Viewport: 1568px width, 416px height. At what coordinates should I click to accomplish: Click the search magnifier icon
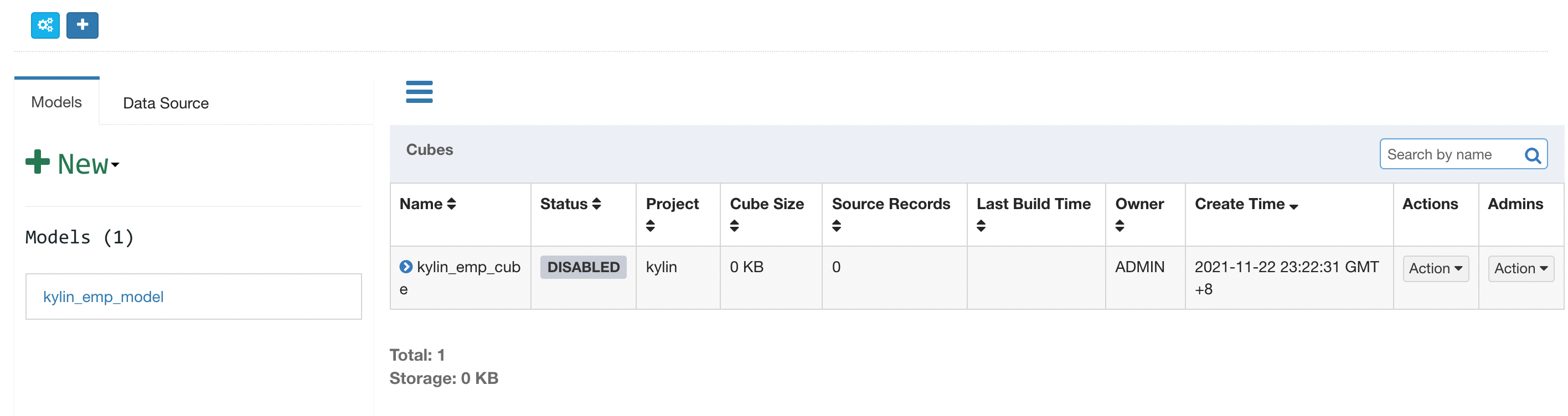[1532, 155]
